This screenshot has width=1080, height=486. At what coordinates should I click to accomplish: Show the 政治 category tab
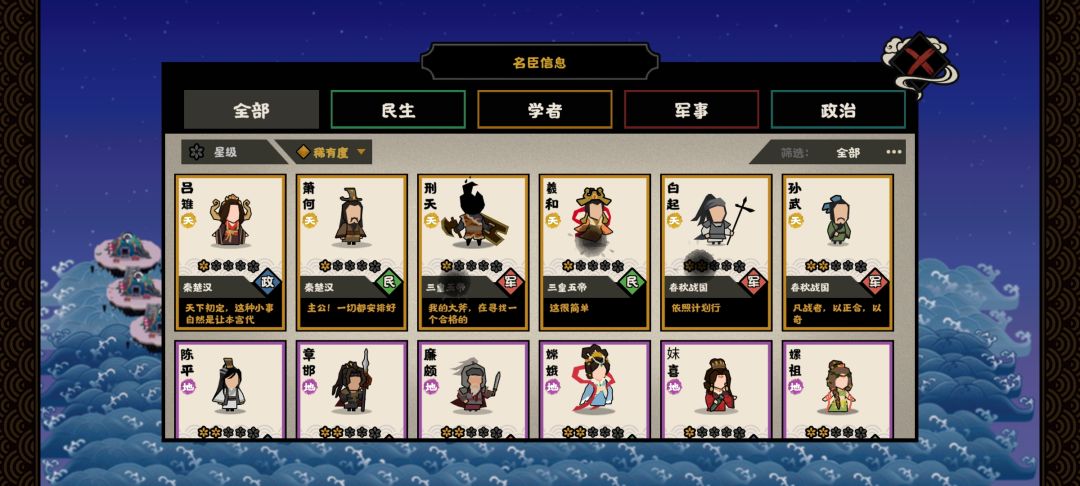[838, 109]
